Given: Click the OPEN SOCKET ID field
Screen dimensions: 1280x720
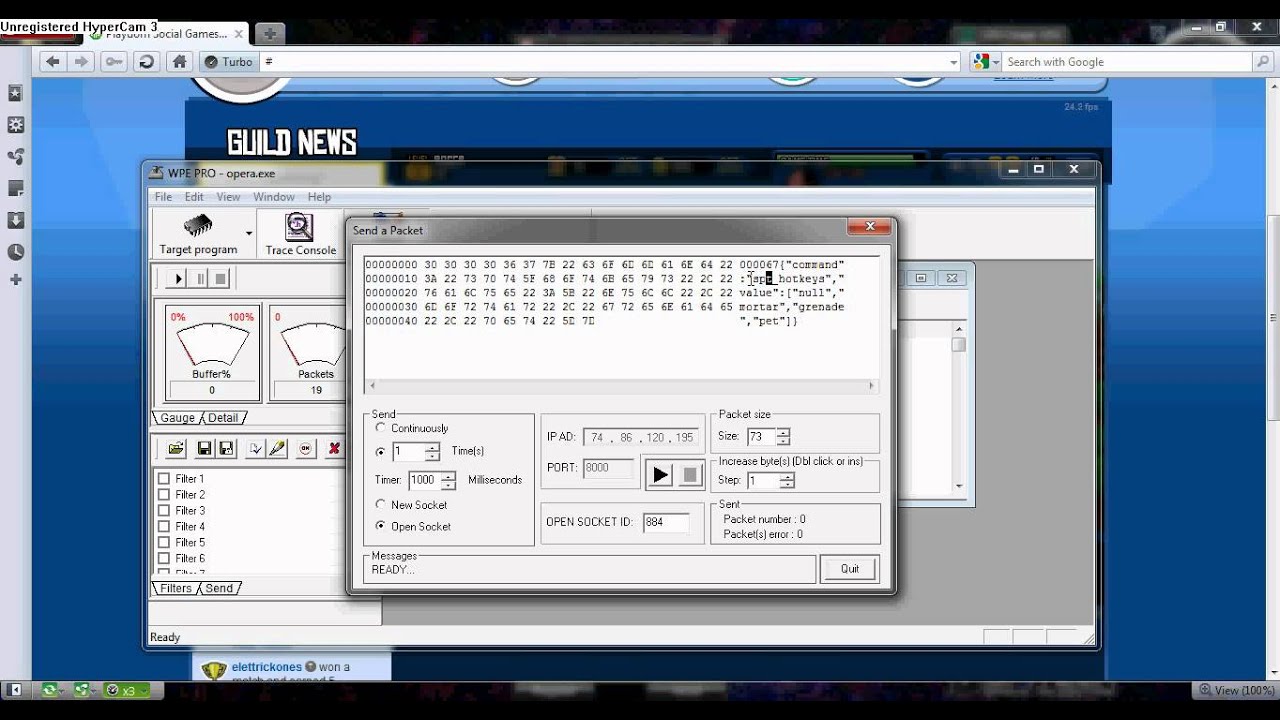Looking at the screenshot, I should coord(665,522).
